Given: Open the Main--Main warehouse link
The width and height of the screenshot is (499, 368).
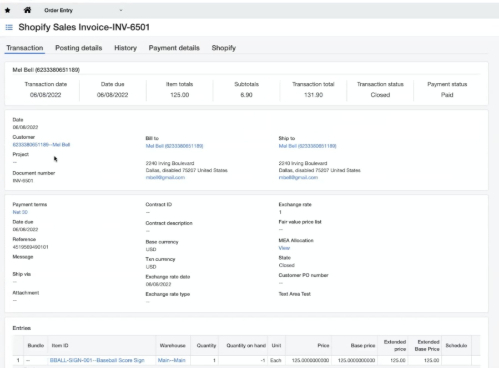Looking at the screenshot, I should click(x=171, y=360).
